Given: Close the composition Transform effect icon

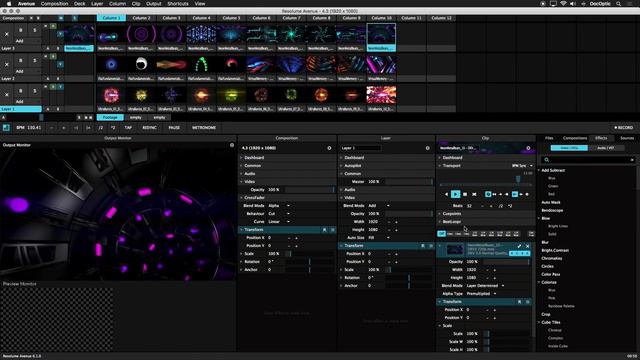Looking at the screenshot, I should pyautogui.click(x=333, y=230).
